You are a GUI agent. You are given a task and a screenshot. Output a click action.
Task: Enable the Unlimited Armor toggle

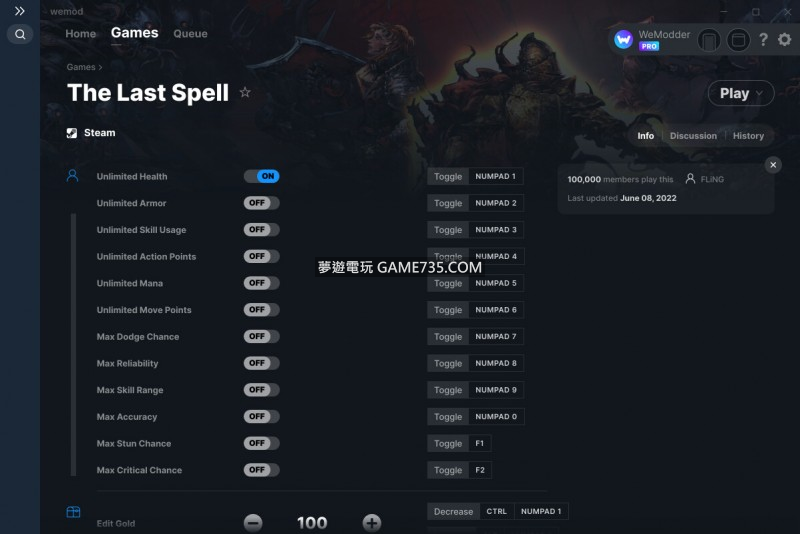261,203
